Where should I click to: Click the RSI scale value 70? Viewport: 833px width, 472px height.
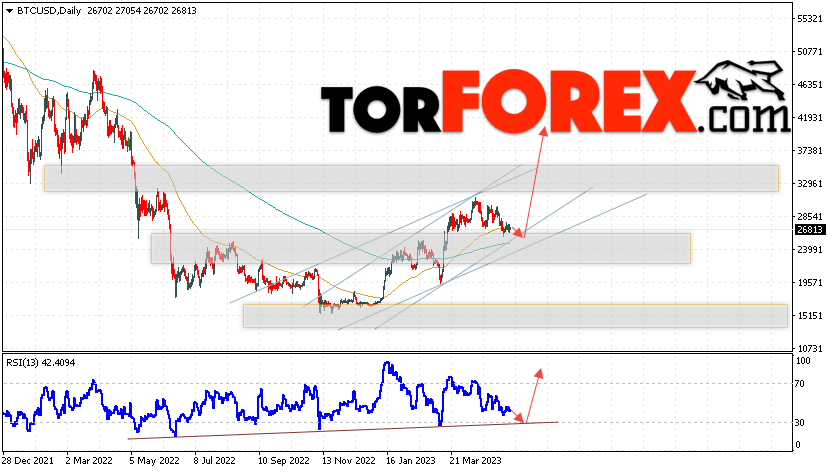pyautogui.click(x=800, y=384)
